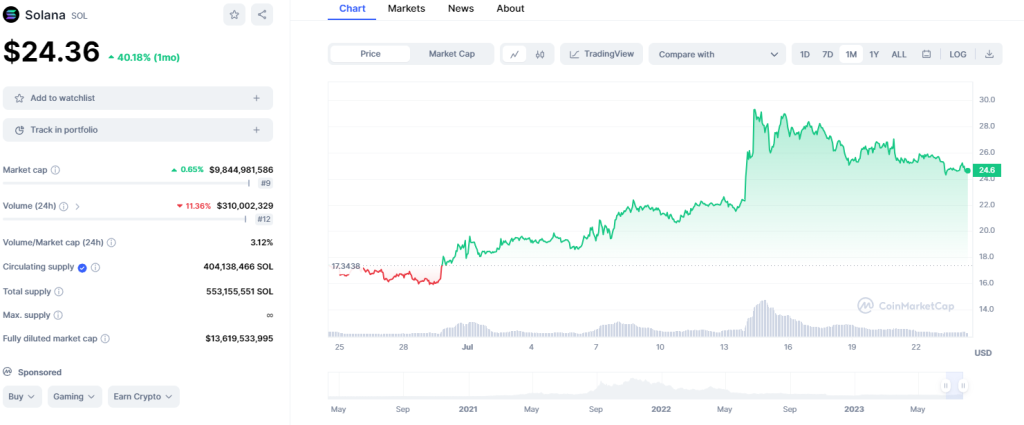1024x425 pixels.
Task: Select Price chart toggle
Action: pos(370,54)
